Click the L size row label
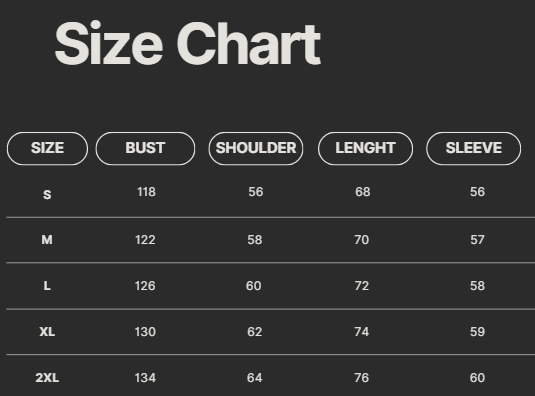Image resolution: width=535 pixels, height=396 pixels. tap(47, 285)
